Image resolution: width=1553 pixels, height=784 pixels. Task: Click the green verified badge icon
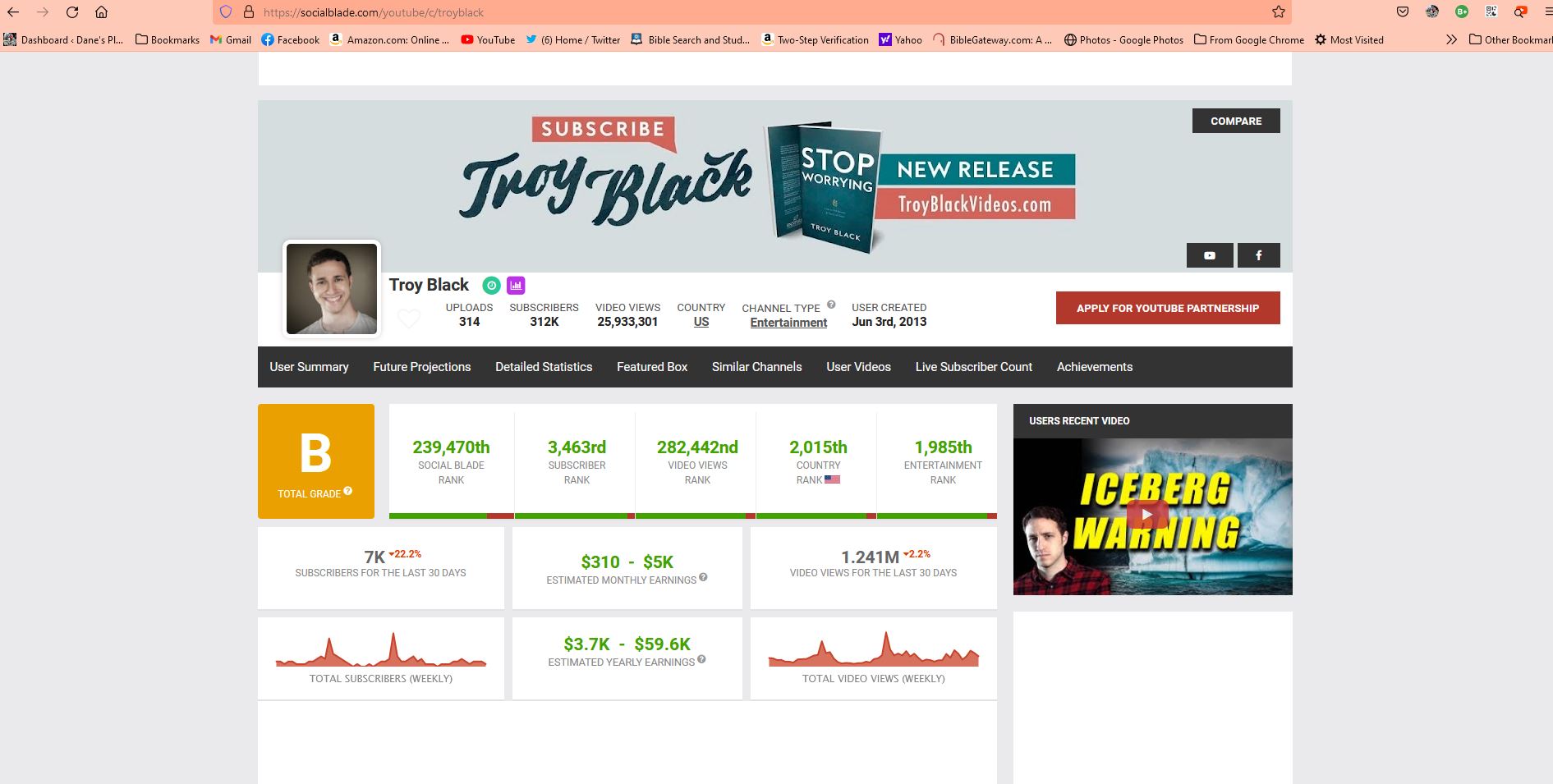[491, 286]
